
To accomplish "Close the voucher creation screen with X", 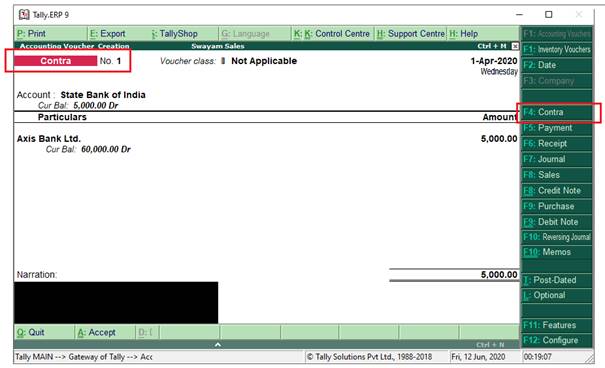I will coord(515,46).
